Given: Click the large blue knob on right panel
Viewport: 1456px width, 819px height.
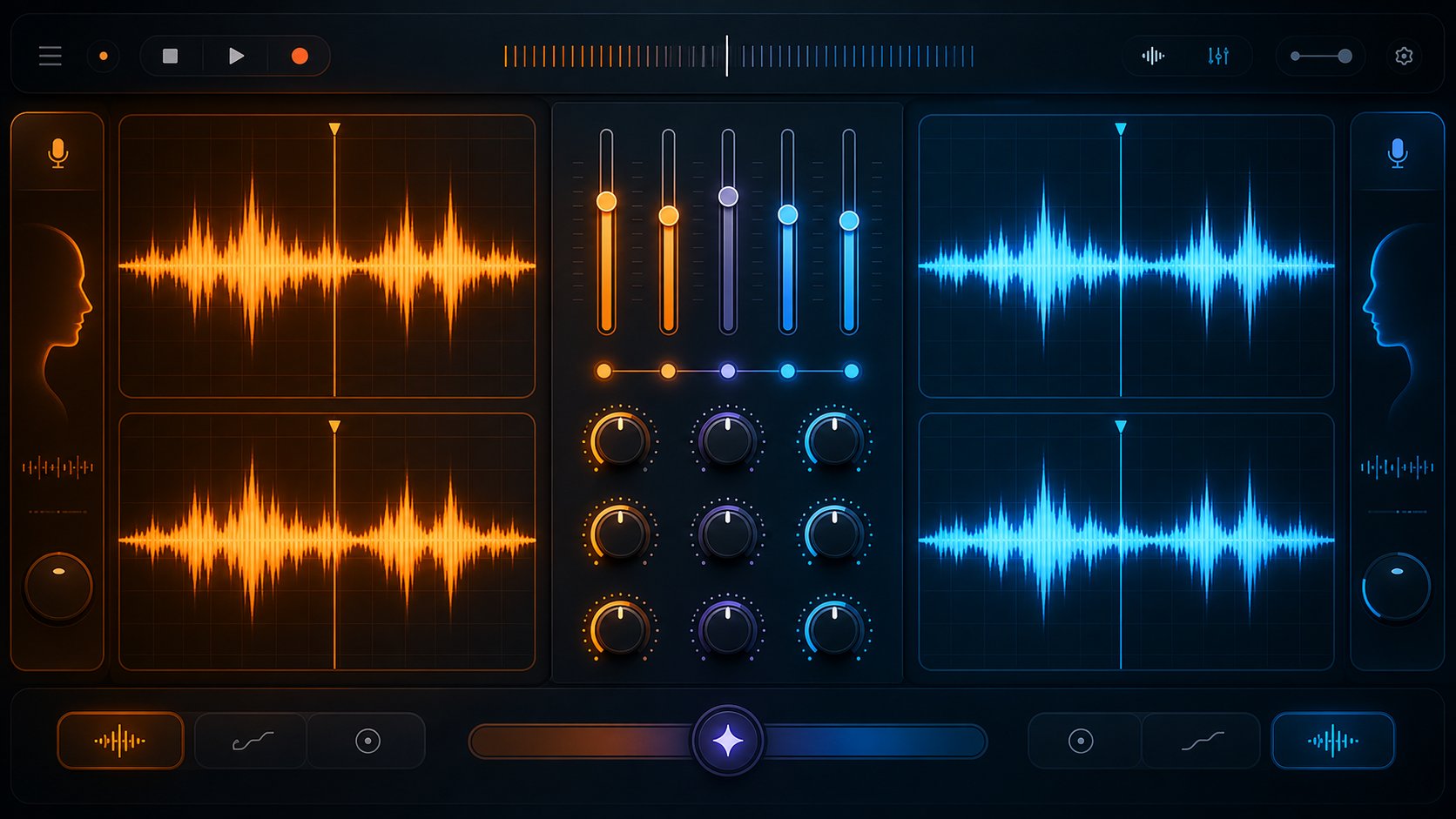Looking at the screenshot, I should [x=1397, y=586].
